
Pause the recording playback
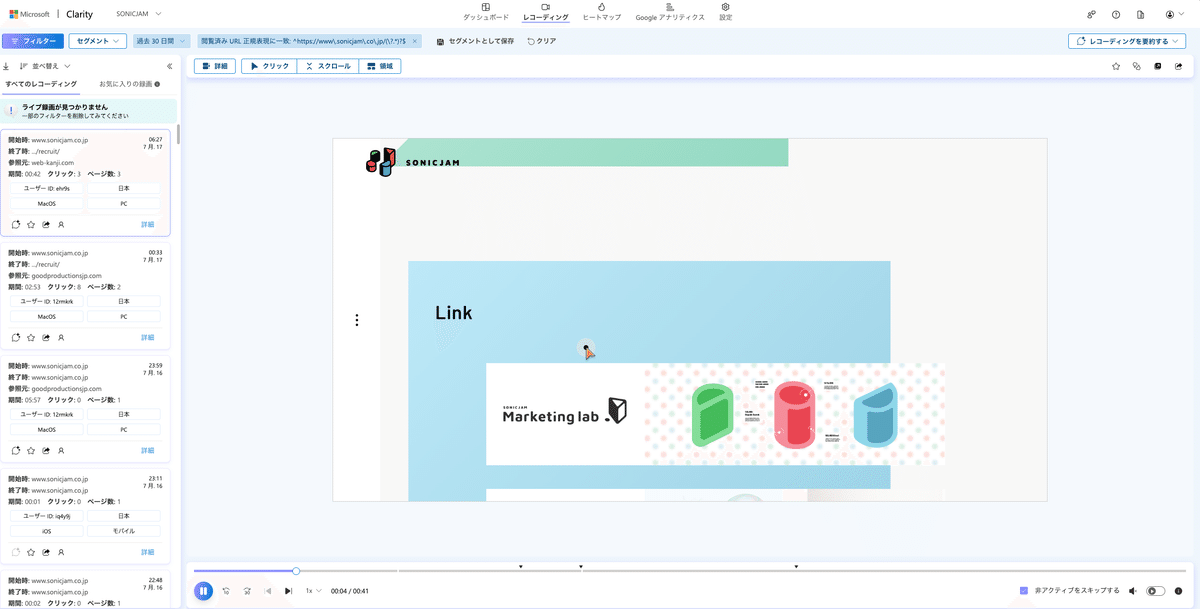pos(203,591)
